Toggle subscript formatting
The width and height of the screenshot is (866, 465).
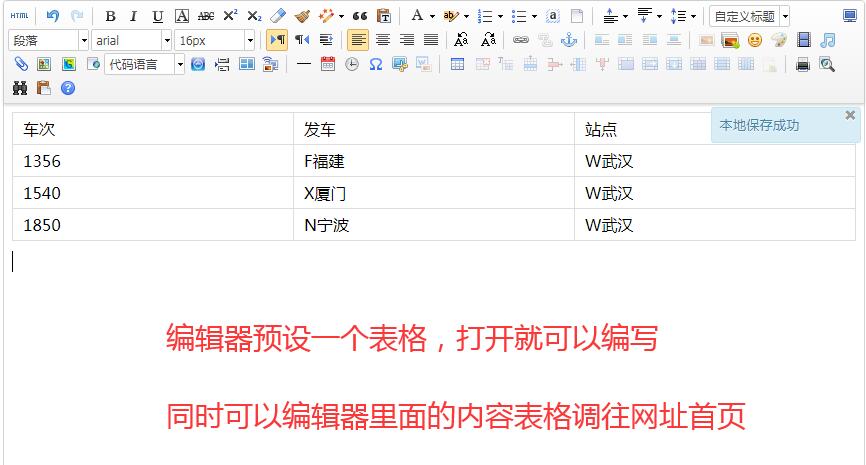tap(254, 17)
